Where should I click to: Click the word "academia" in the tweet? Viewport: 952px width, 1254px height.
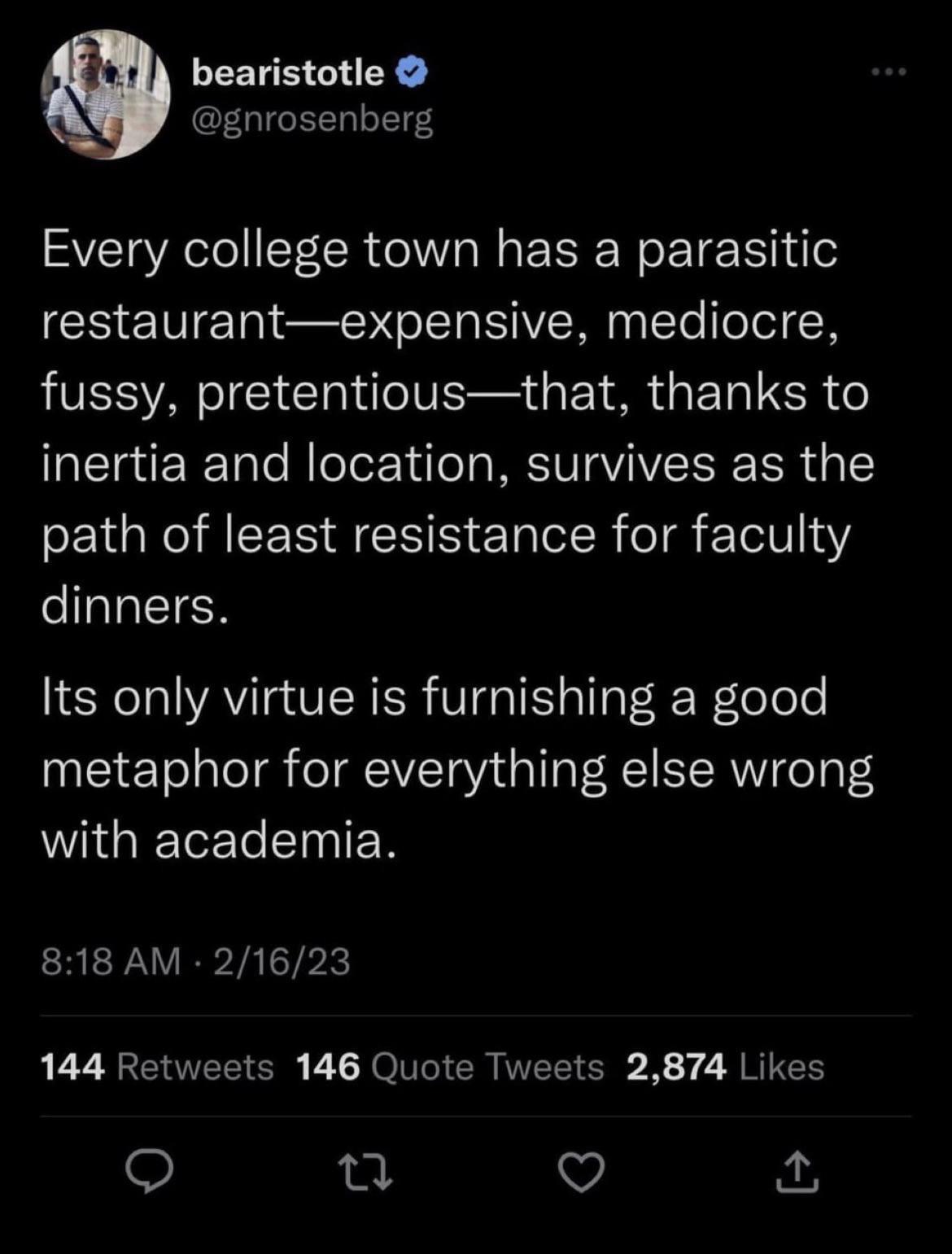275,840
